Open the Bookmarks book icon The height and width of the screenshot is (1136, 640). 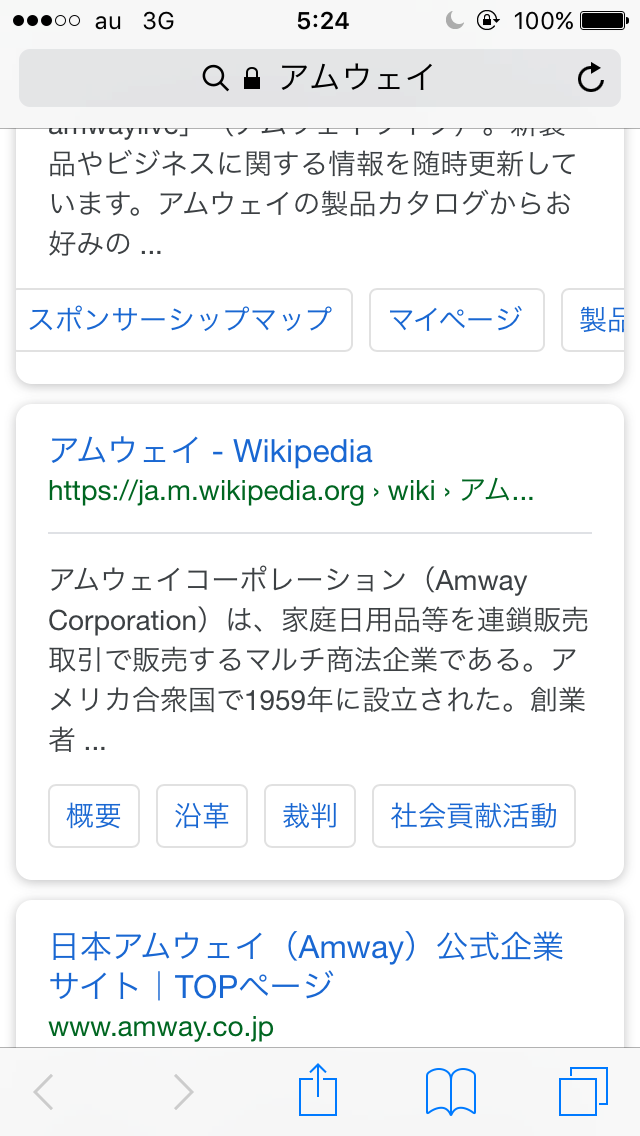(x=450, y=1092)
